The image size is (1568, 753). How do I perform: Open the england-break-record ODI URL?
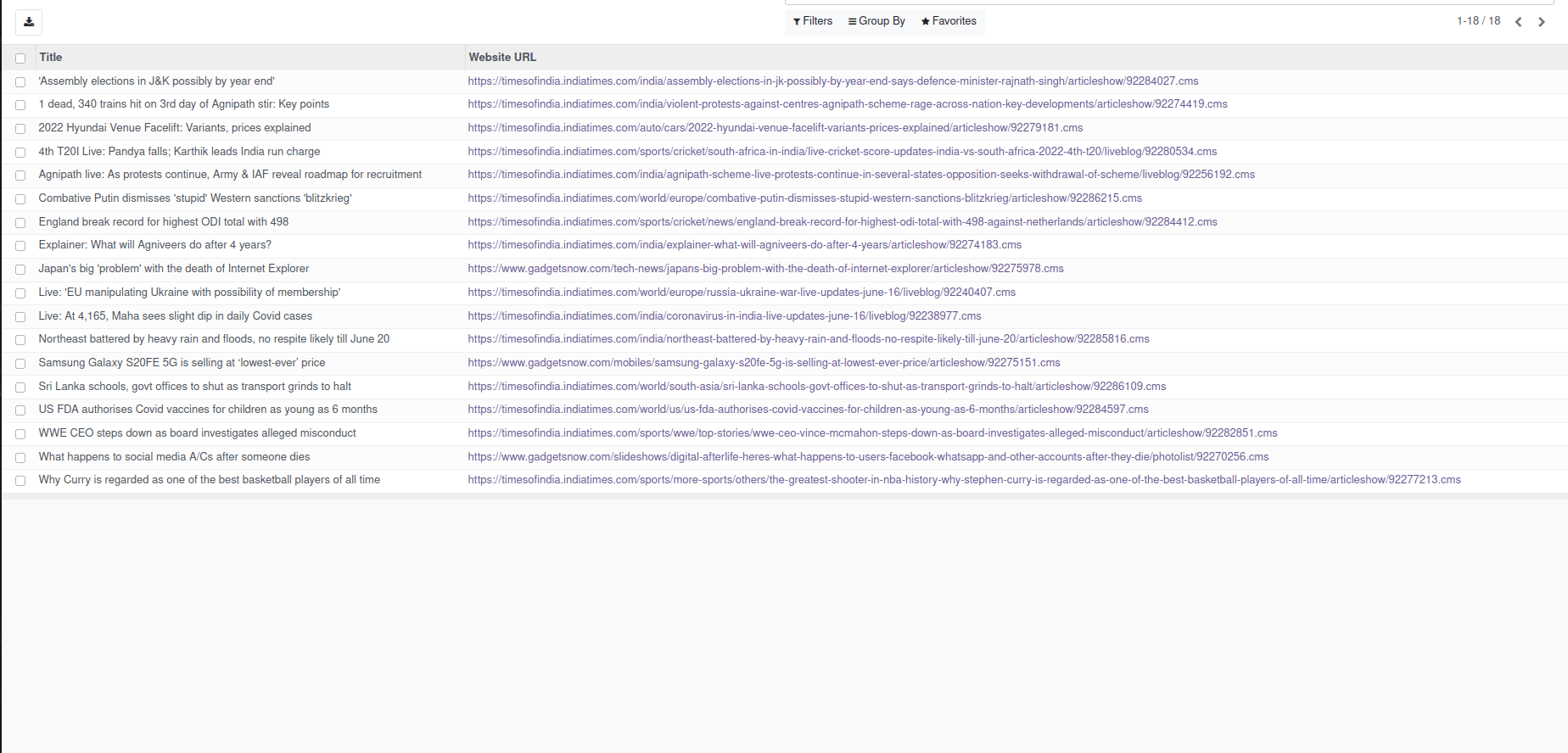(x=842, y=222)
